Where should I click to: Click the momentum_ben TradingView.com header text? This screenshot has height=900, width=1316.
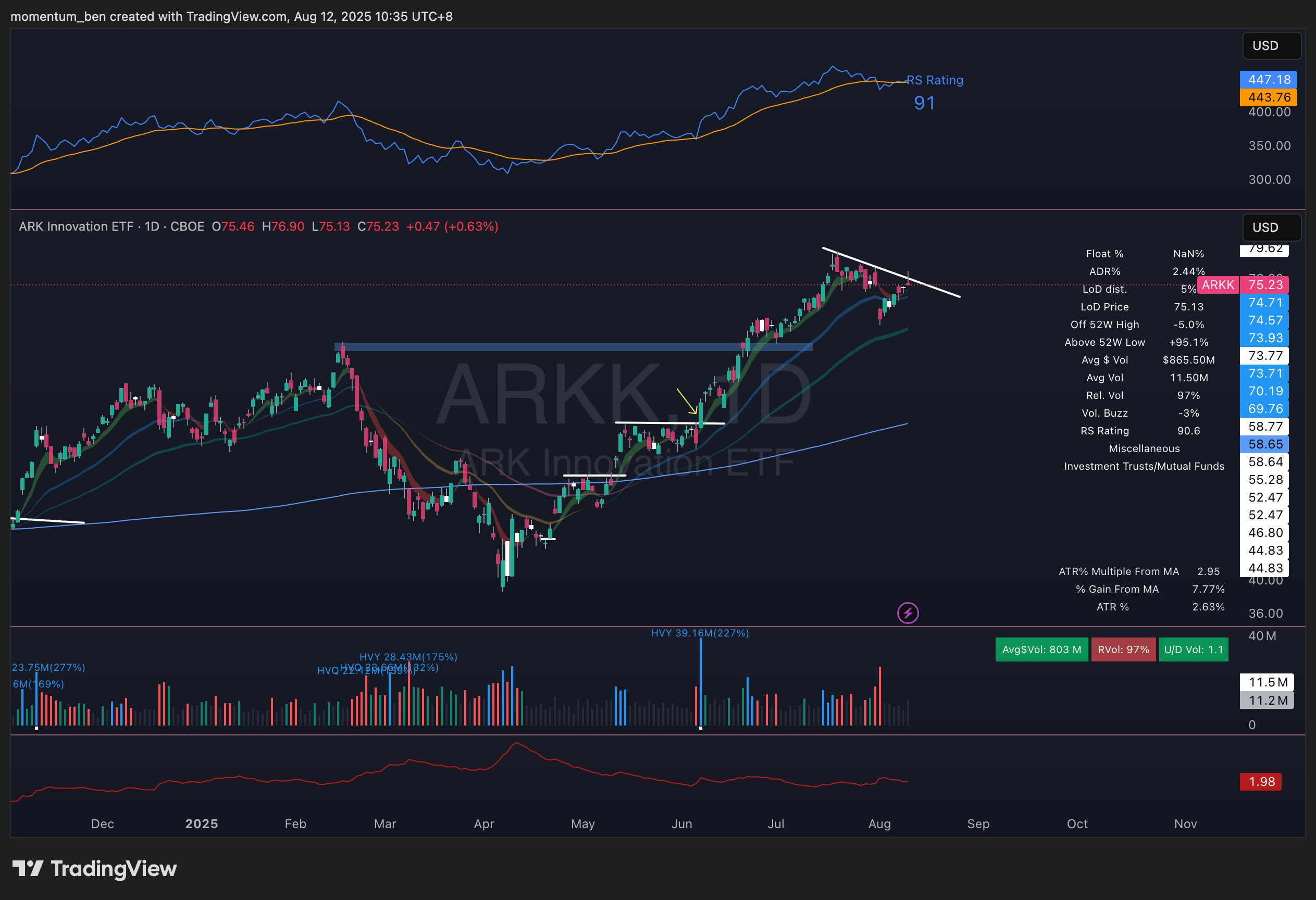coord(231,17)
